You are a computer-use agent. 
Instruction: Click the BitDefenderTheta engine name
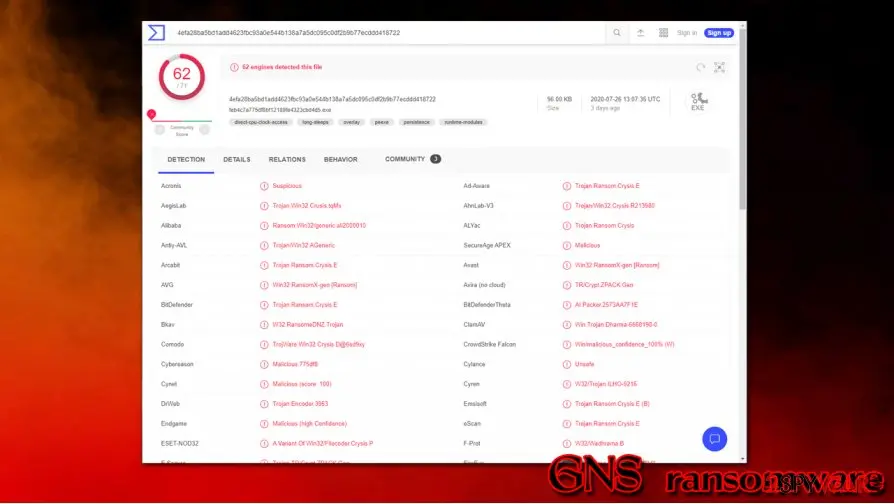[487, 305]
